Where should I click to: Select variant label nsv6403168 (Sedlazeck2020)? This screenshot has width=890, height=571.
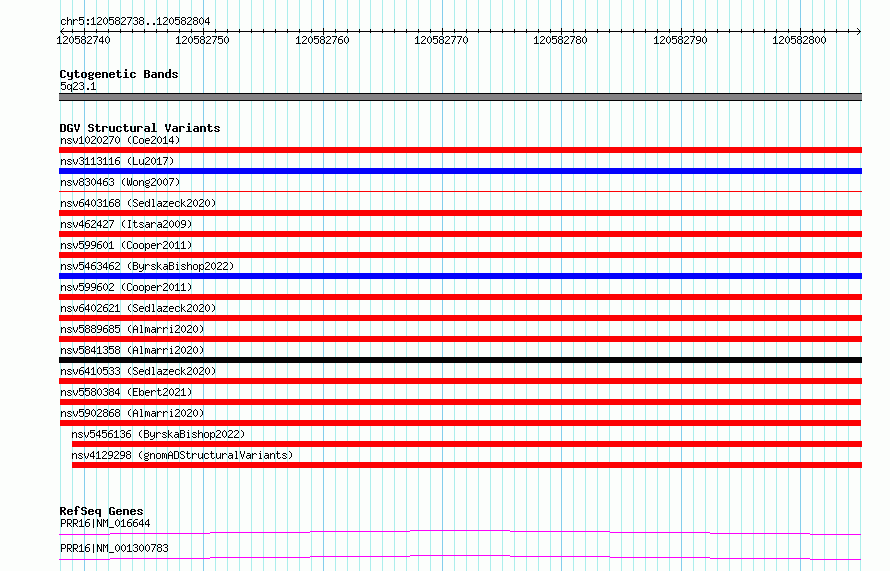(138, 203)
